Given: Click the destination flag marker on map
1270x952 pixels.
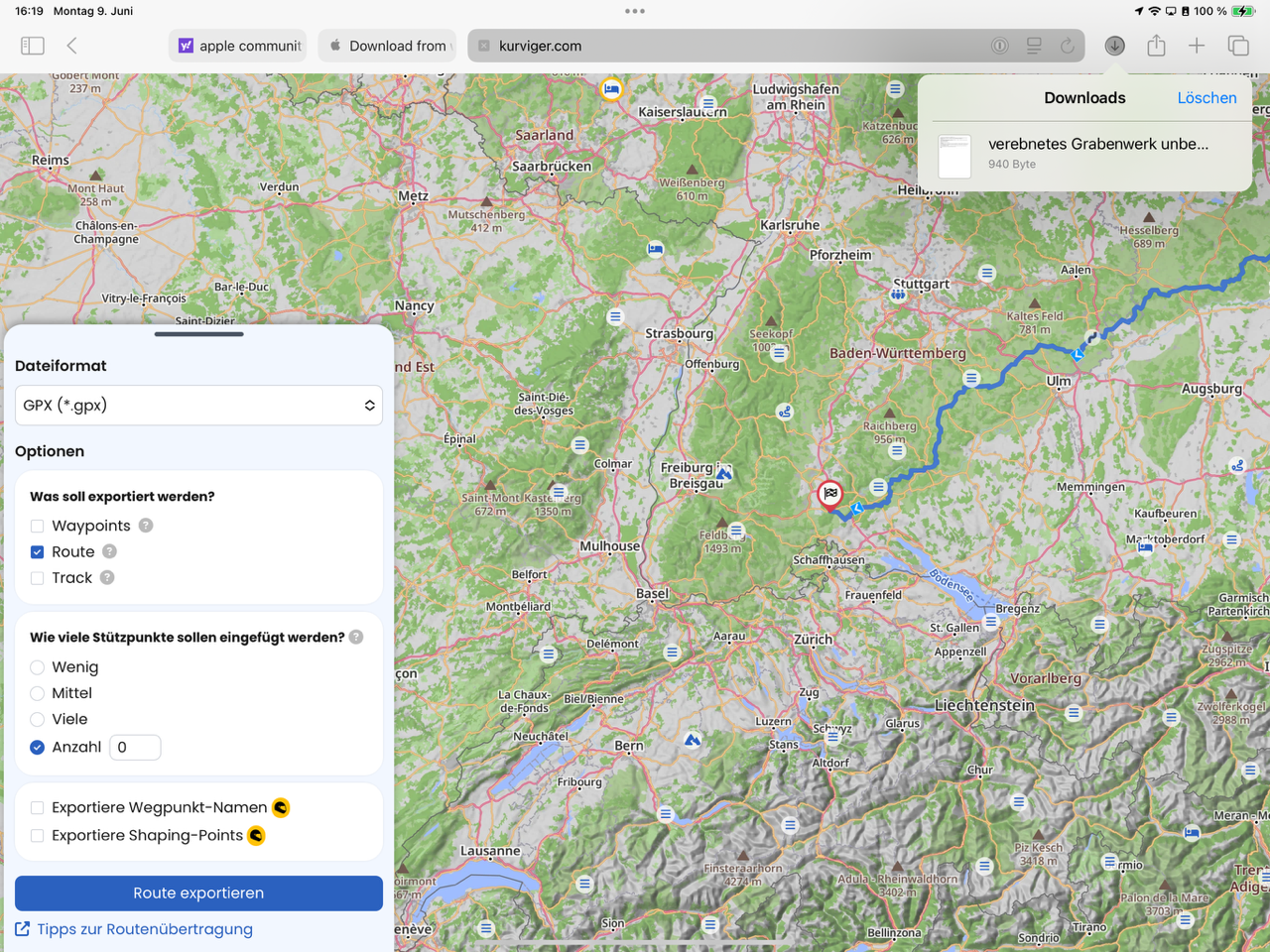Looking at the screenshot, I should (x=830, y=493).
